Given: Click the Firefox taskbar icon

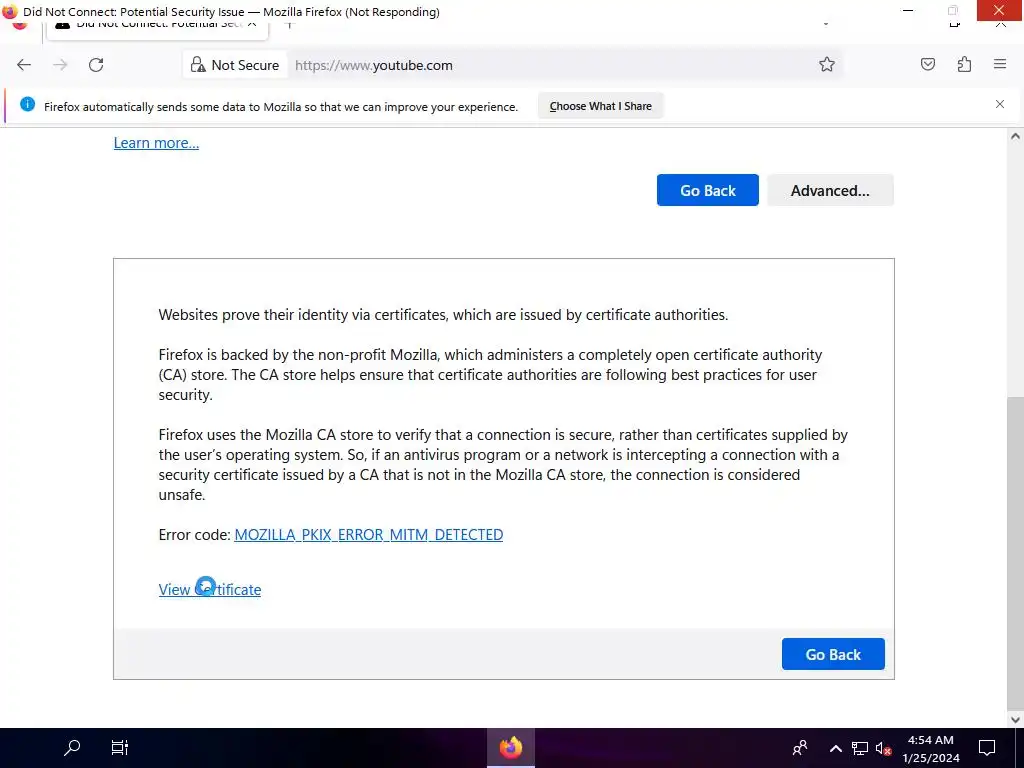Looking at the screenshot, I should 511,748.
